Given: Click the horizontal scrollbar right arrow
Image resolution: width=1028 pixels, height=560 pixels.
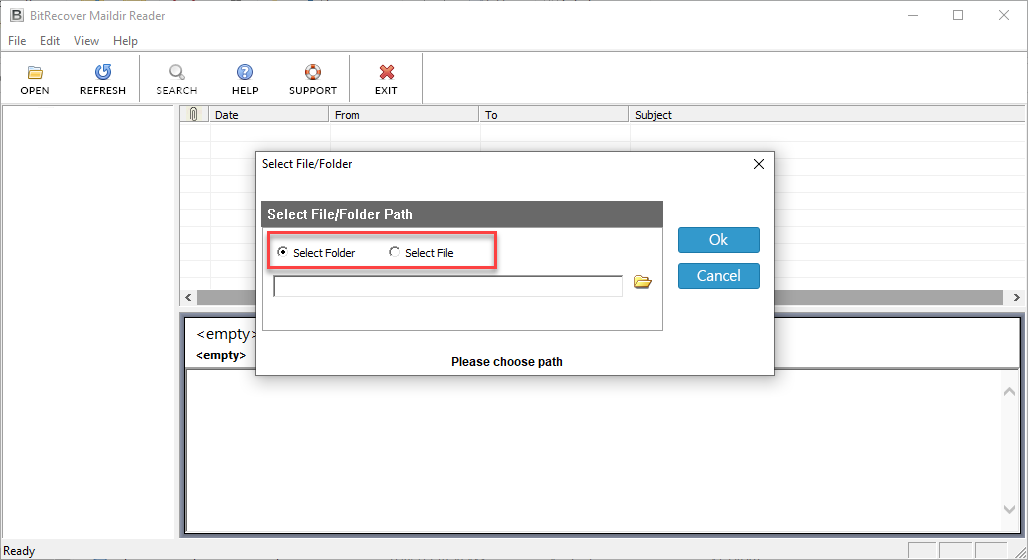Looking at the screenshot, I should (1016, 298).
